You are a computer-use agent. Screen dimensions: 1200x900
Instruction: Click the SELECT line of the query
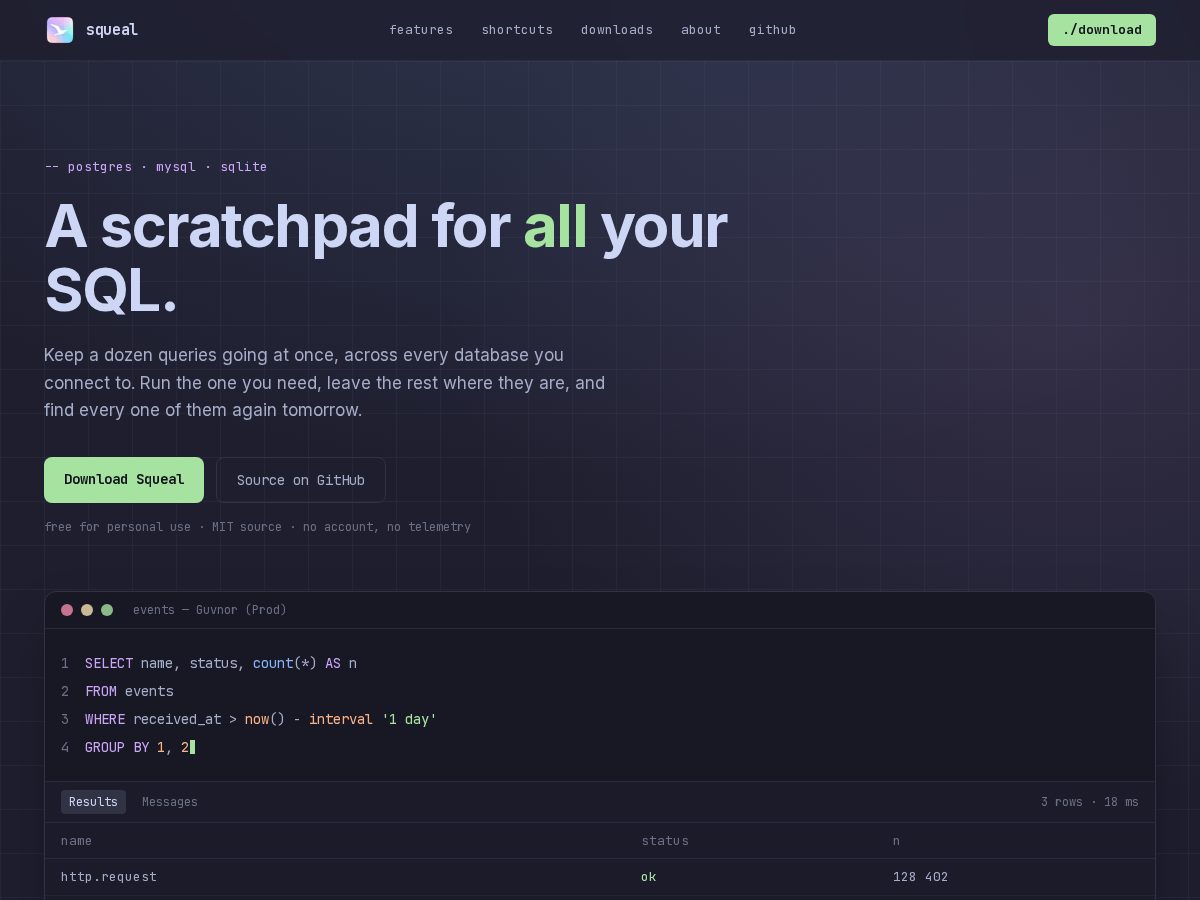point(221,663)
